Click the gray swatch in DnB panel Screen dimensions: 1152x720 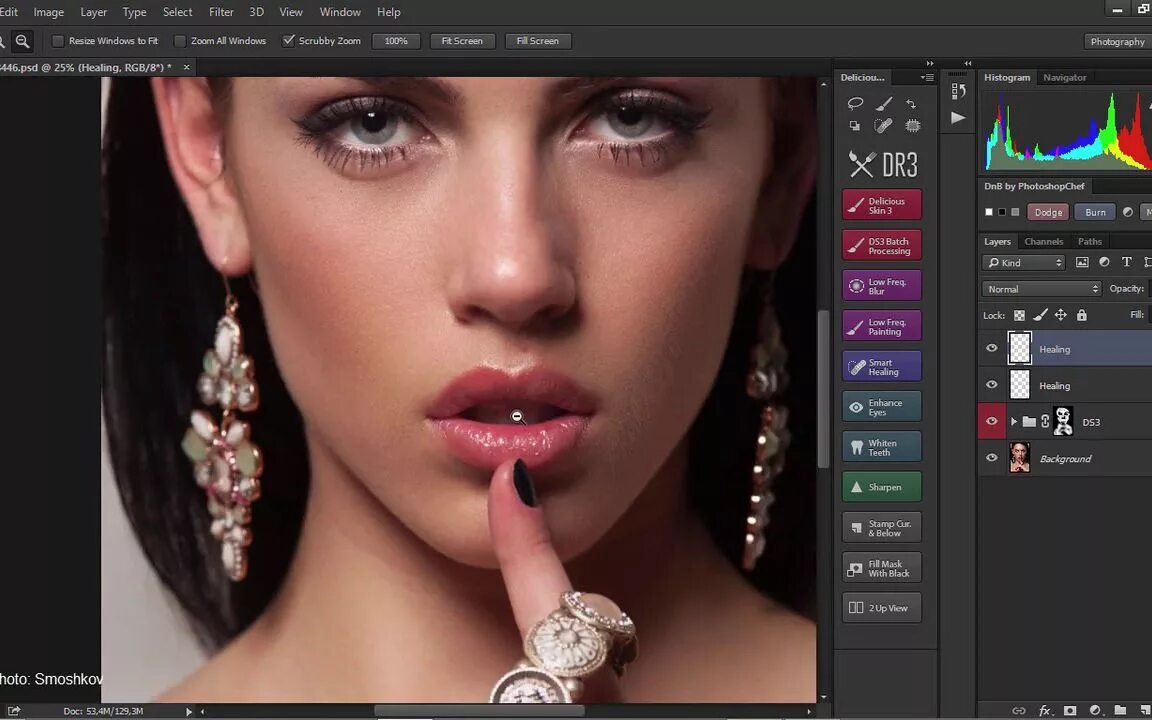click(1015, 212)
